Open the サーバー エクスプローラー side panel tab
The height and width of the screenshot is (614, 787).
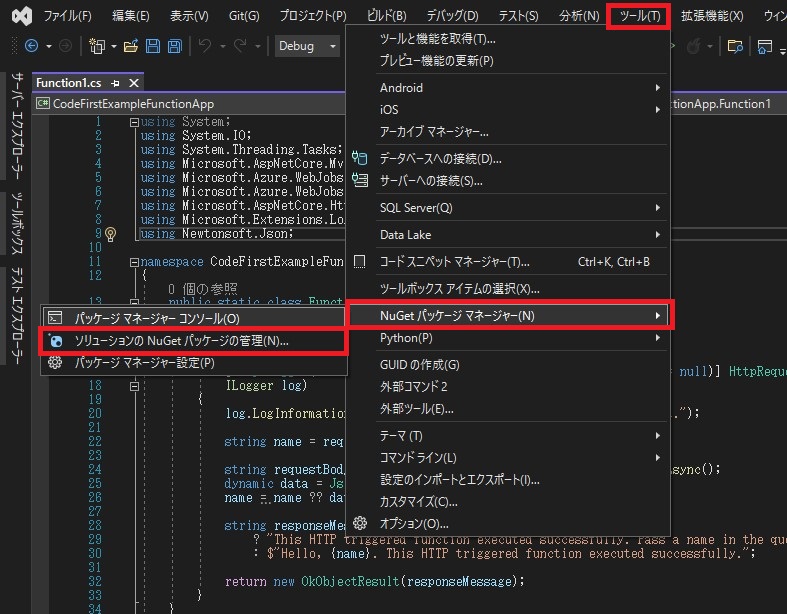18,126
